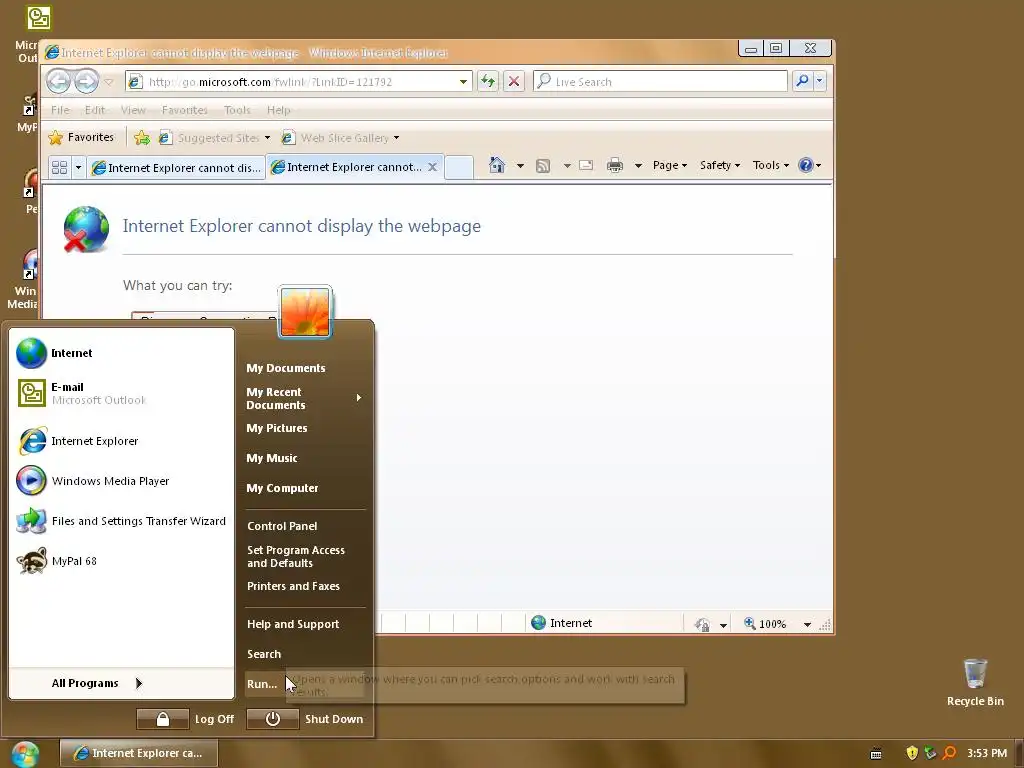
Task: Click the Log Off lock button
Action: 163,719
